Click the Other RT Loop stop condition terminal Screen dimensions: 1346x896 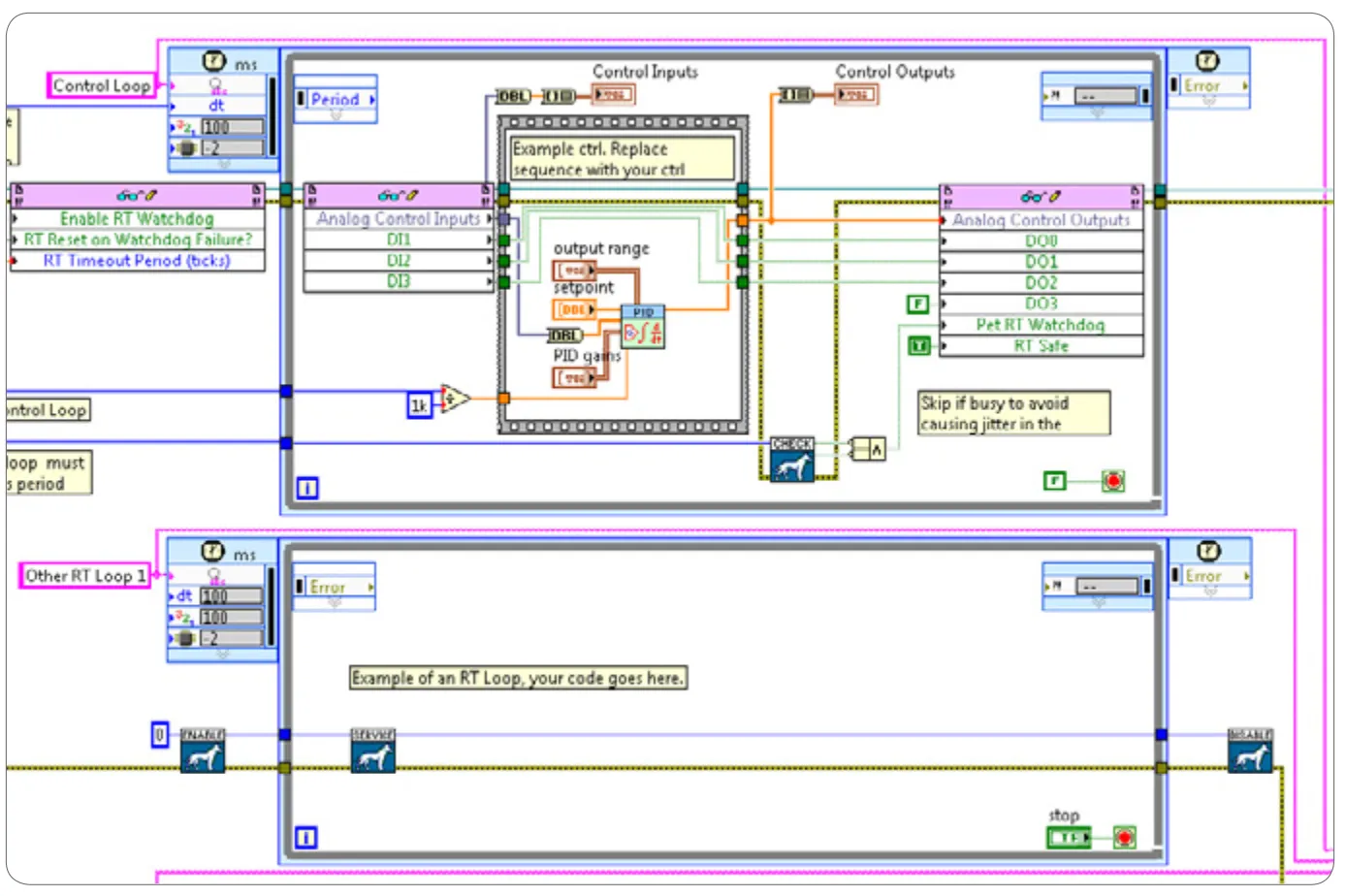1124,837
